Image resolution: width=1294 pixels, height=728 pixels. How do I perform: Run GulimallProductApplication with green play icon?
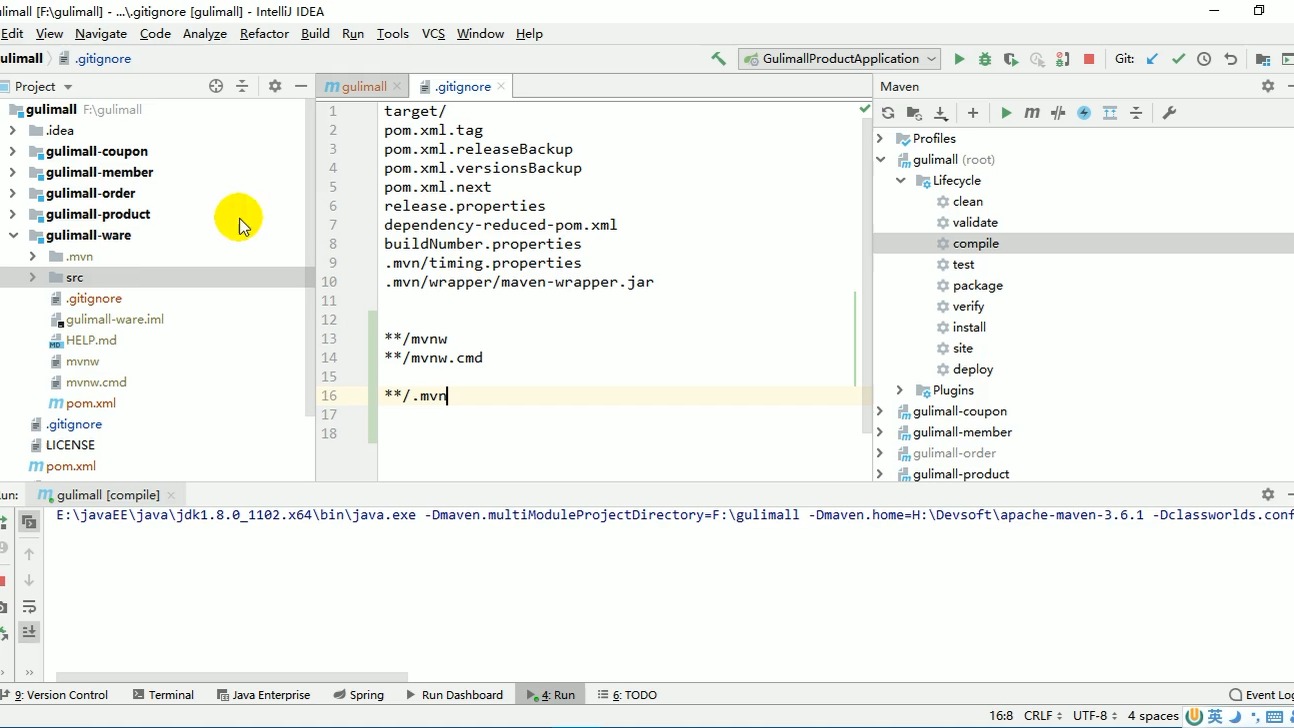tap(959, 59)
